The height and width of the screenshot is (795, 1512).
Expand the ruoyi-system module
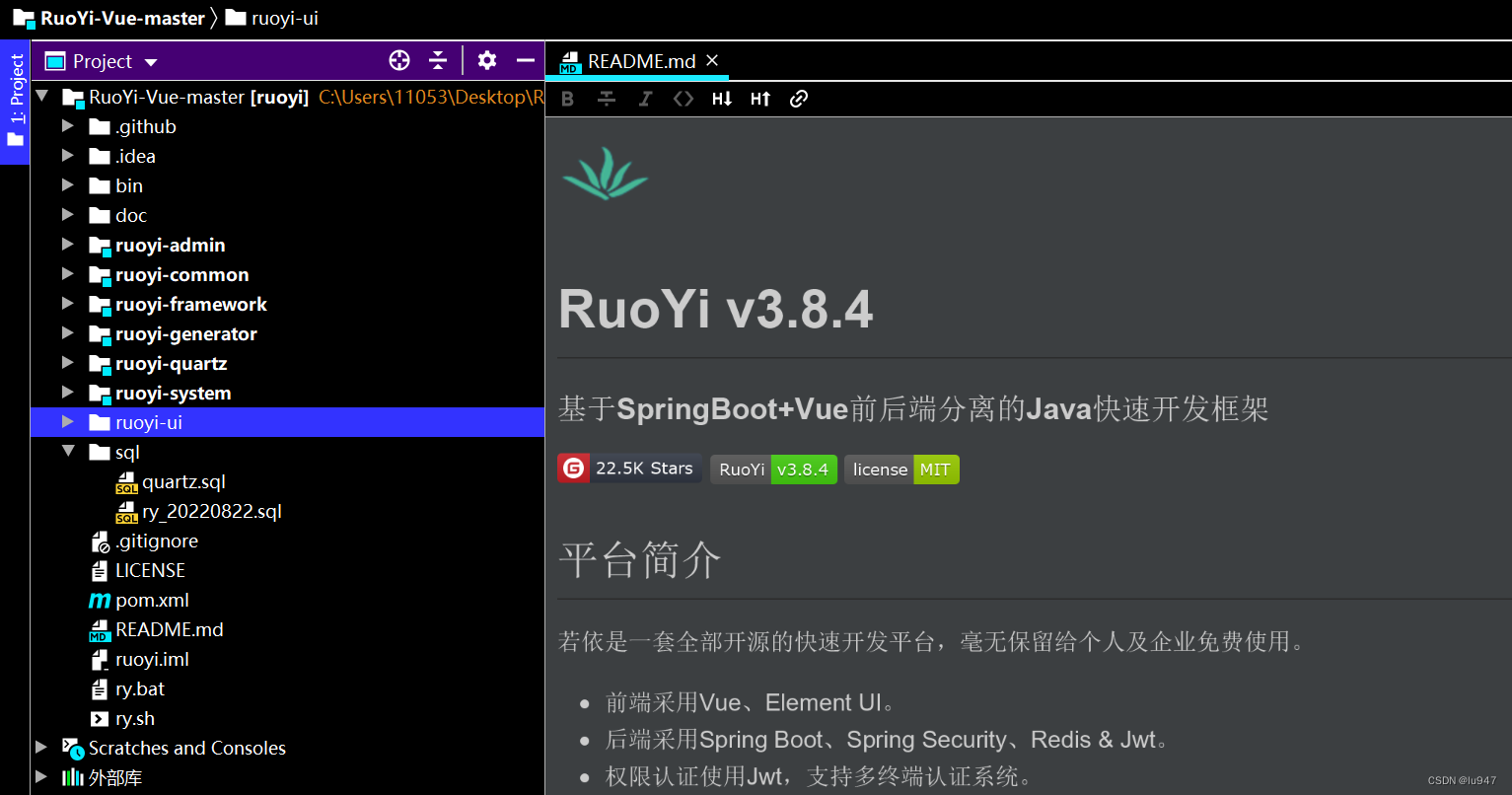click(68, 393)
